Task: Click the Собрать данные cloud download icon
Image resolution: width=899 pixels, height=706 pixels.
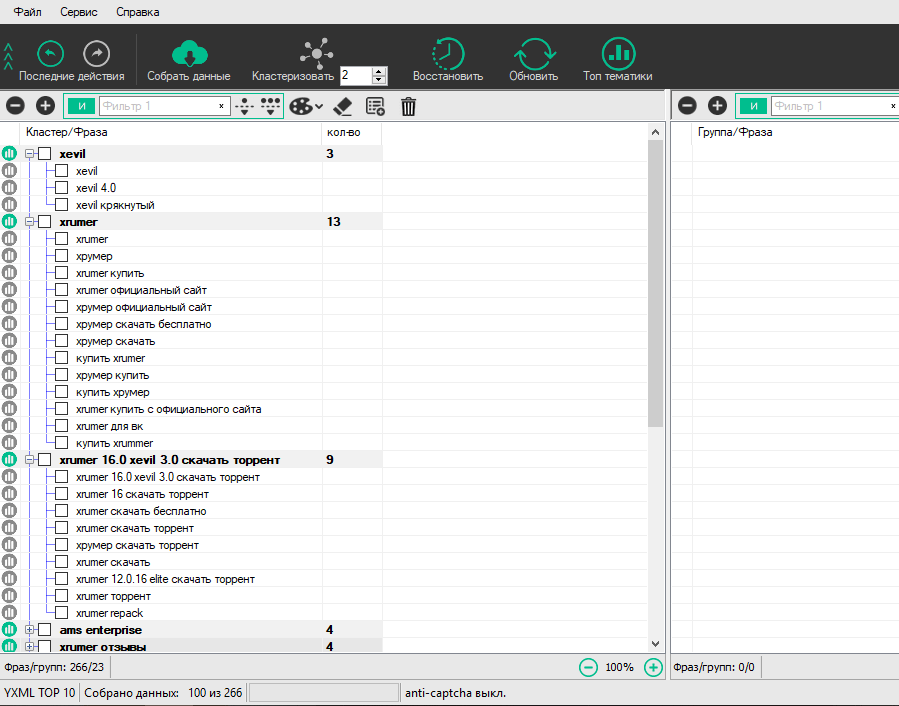Action: tap(189, 53)
